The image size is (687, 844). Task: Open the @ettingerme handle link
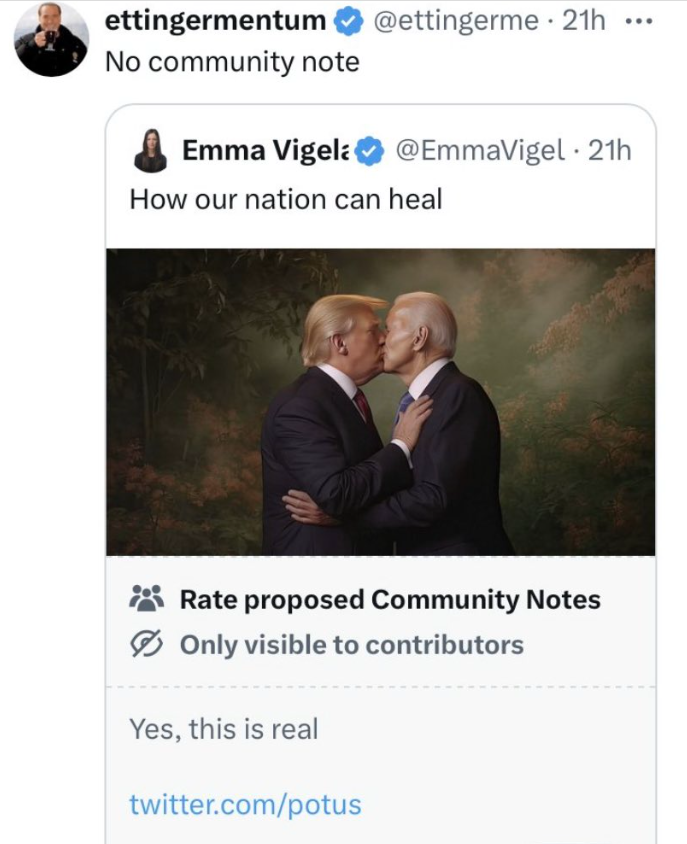pos(456,20)
